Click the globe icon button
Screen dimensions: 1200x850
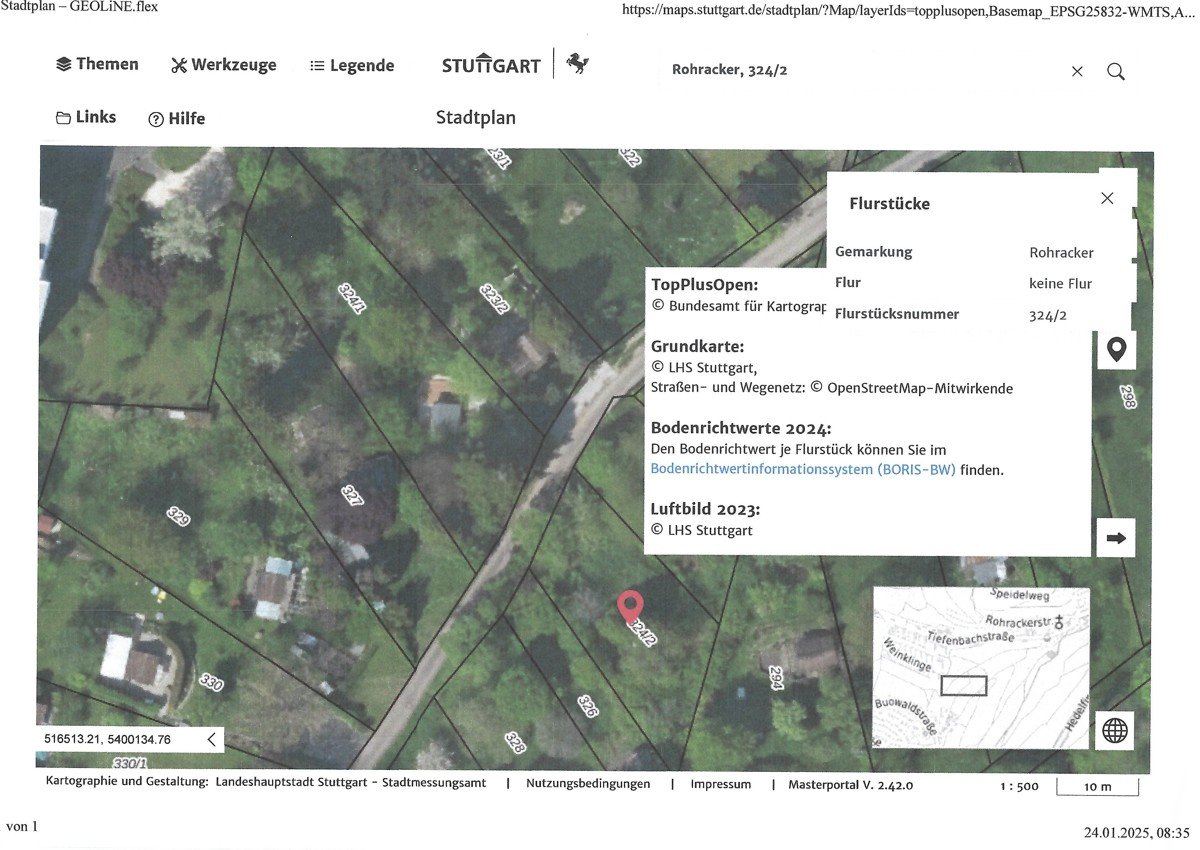click(1115, 731)
